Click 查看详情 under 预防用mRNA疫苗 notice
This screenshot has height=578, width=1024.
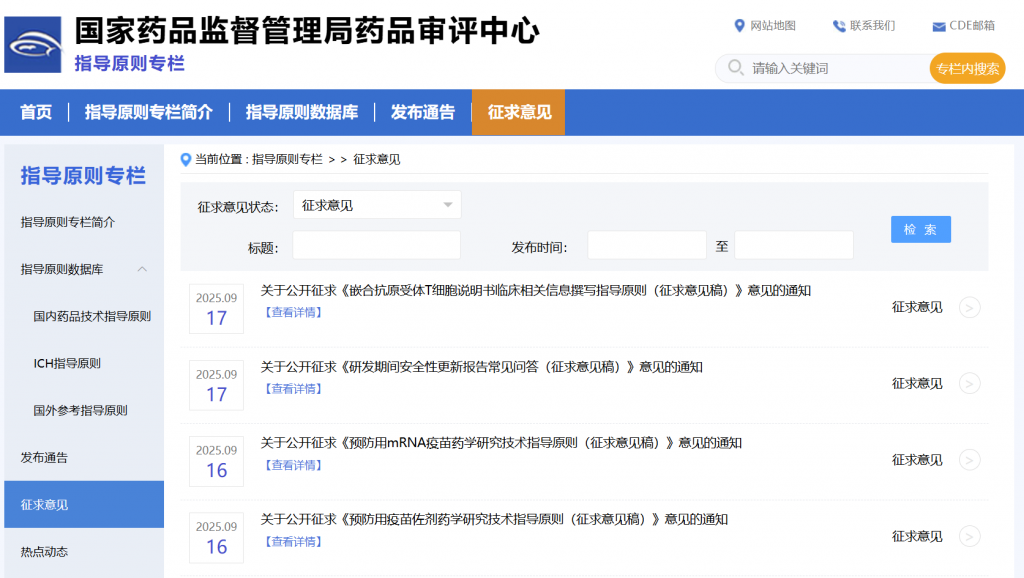pos(293,465)
